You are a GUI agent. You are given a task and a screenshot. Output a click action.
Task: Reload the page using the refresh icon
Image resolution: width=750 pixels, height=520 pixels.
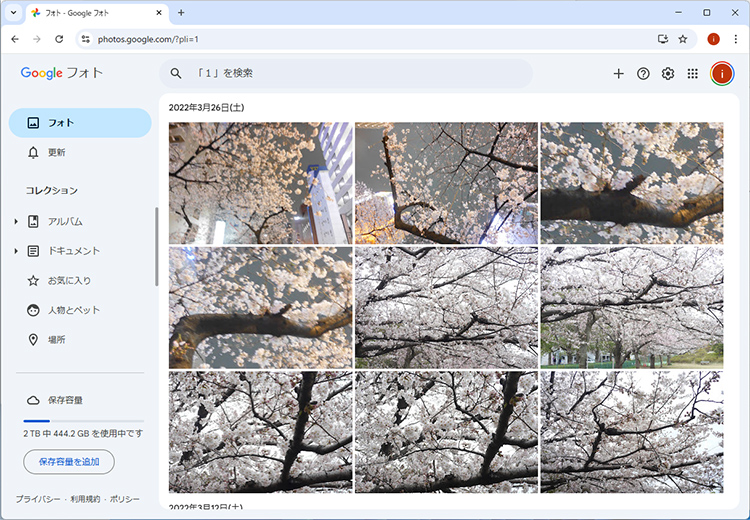59,39
